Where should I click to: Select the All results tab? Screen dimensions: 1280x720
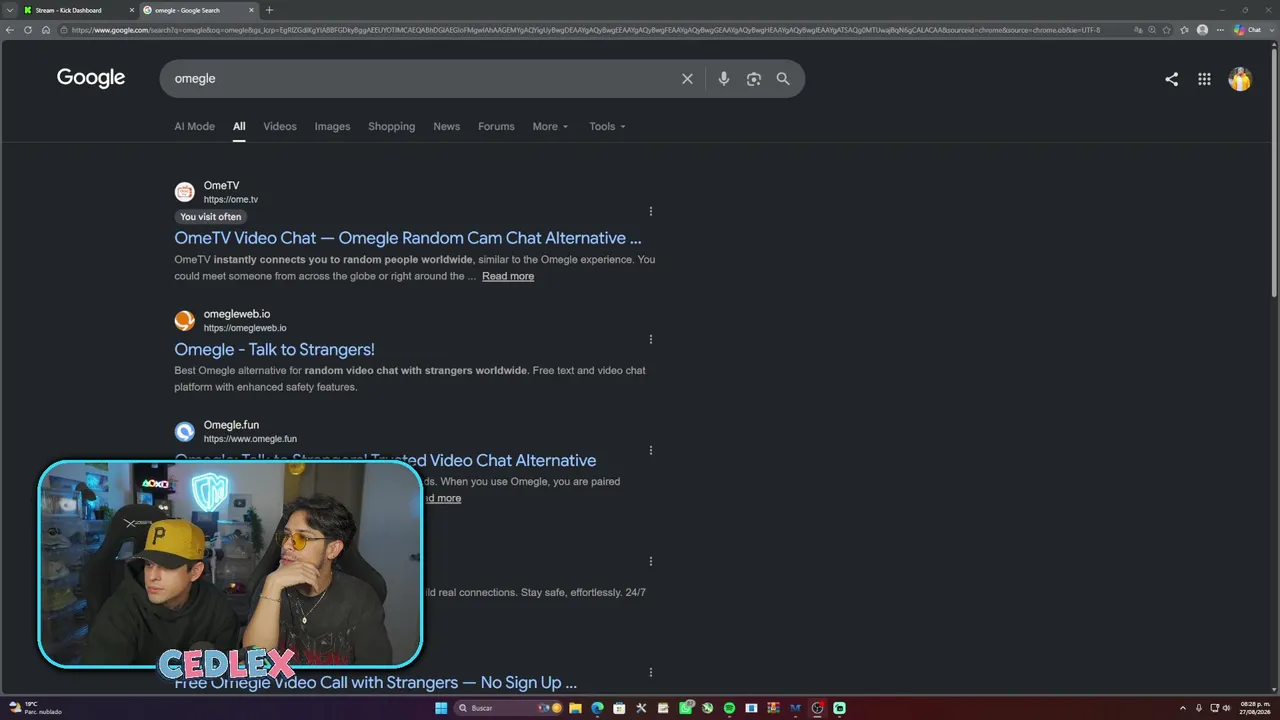239,127
